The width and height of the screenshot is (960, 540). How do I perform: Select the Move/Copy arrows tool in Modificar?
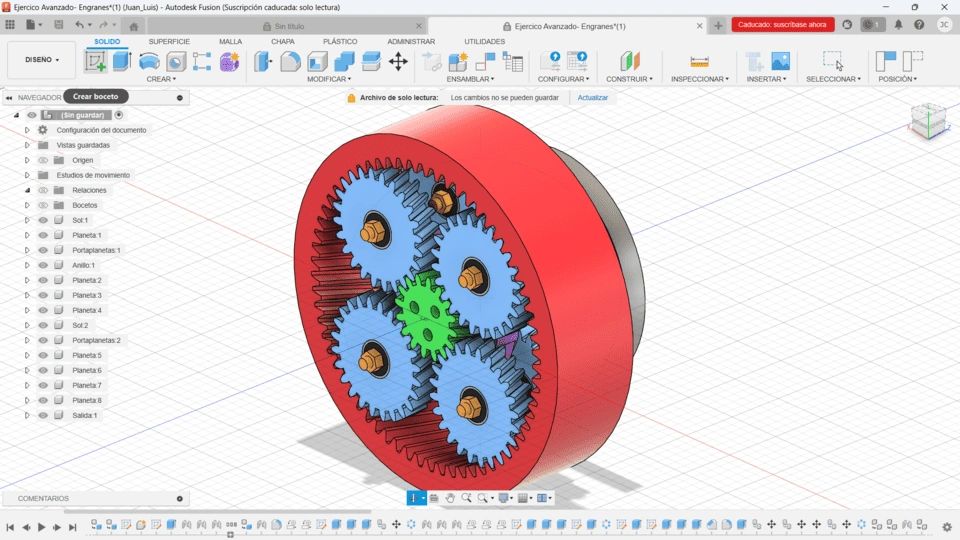point(398,62)
